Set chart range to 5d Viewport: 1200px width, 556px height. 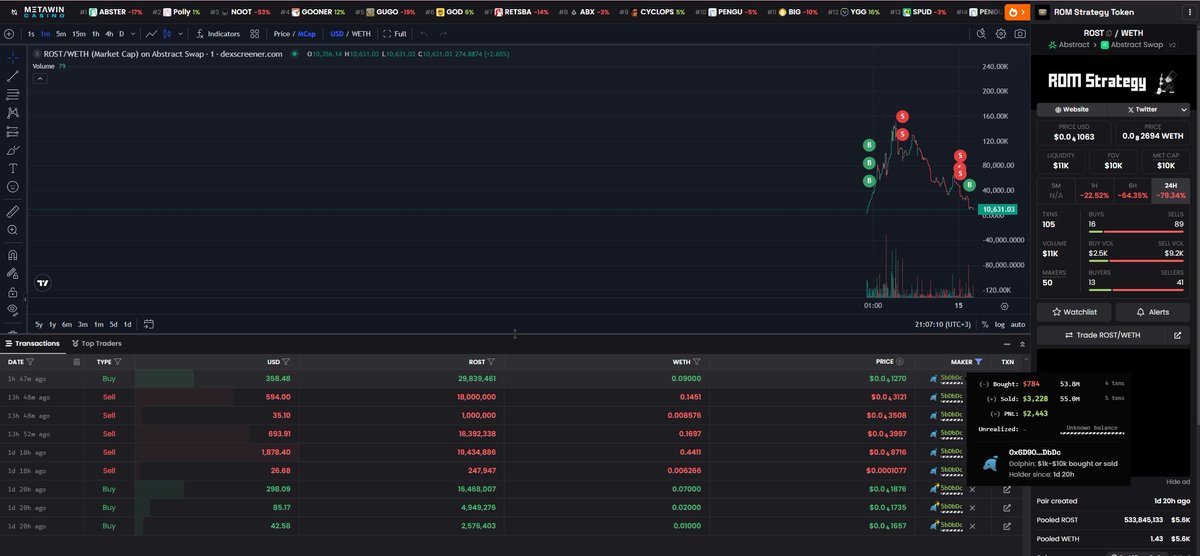113,324
